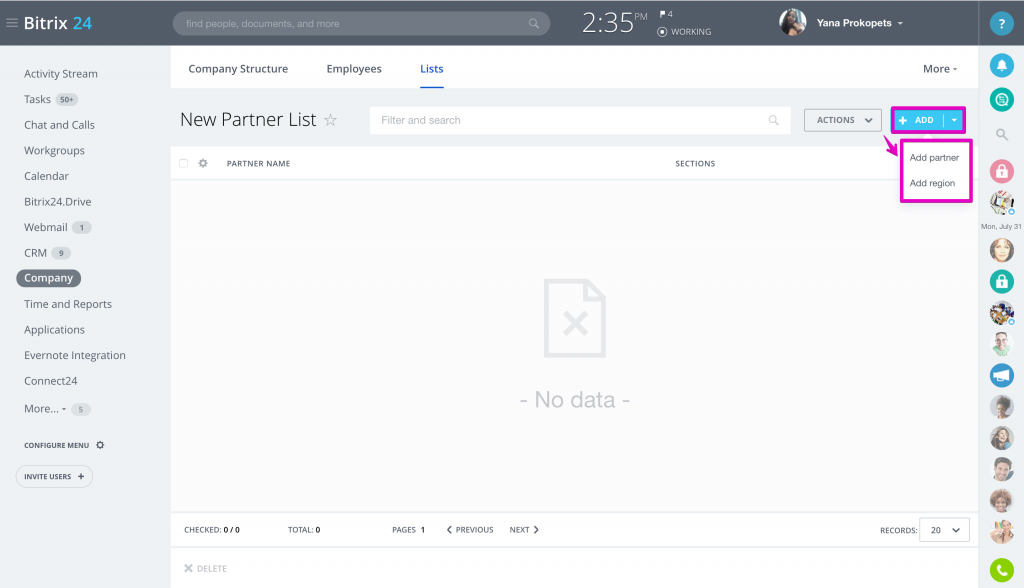This screenshot has height=588, width=1024.
Task: Open the notifications bell icon
Action: click(x=1001, y=65)
